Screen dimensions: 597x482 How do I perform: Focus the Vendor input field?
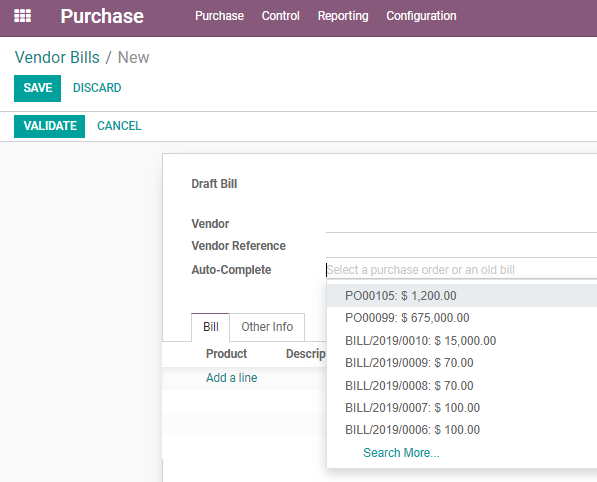461,224
